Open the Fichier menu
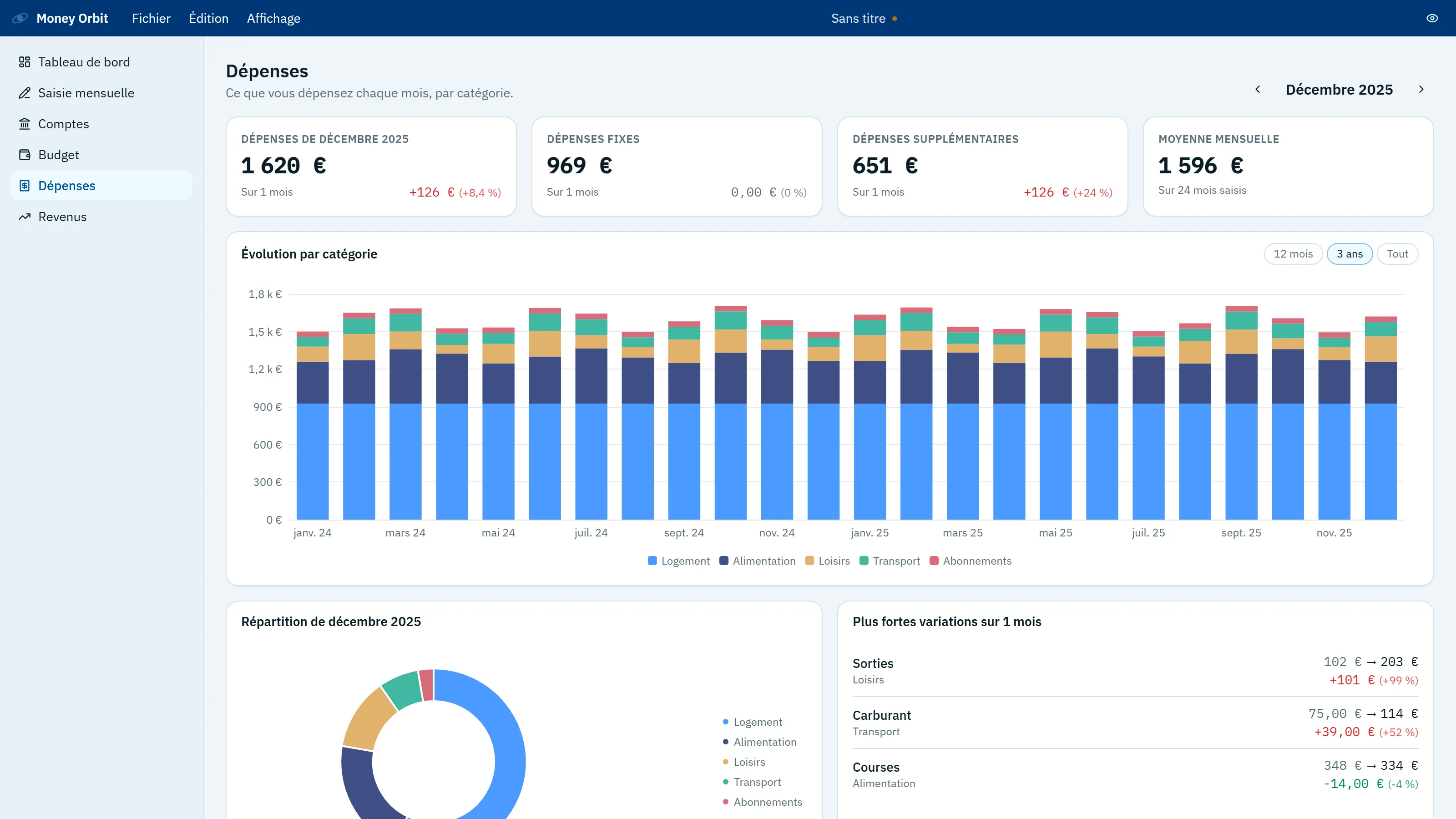Image resolution: width=1456 pixels, height=819 pixels. point(151,18)
